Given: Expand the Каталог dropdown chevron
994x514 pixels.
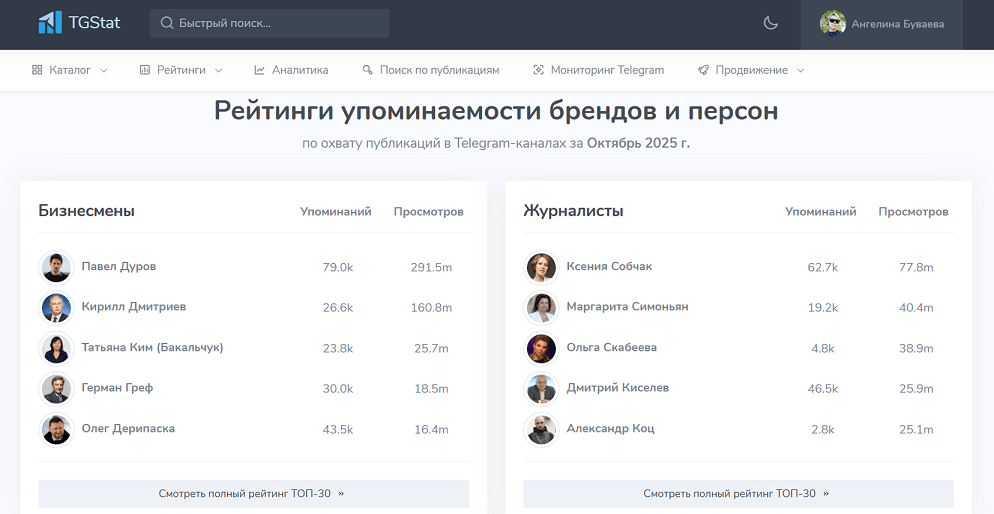Looking at the screenshot, I should [104, 70].
